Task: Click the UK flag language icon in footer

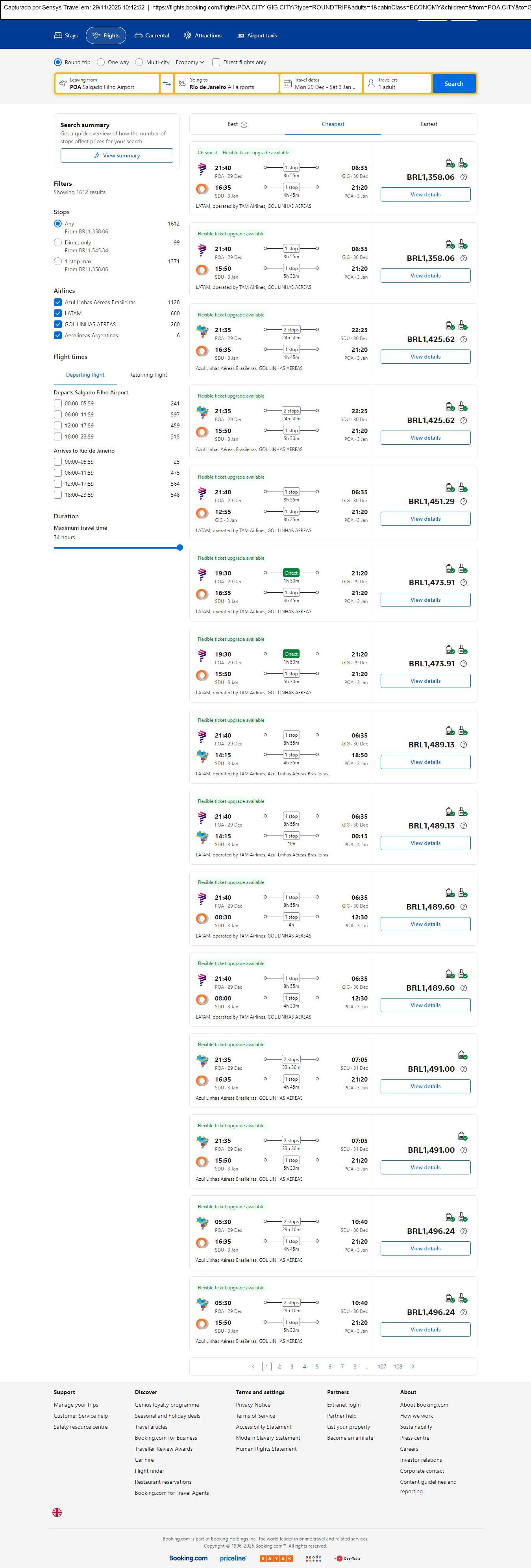Action: coord(57,1512)
